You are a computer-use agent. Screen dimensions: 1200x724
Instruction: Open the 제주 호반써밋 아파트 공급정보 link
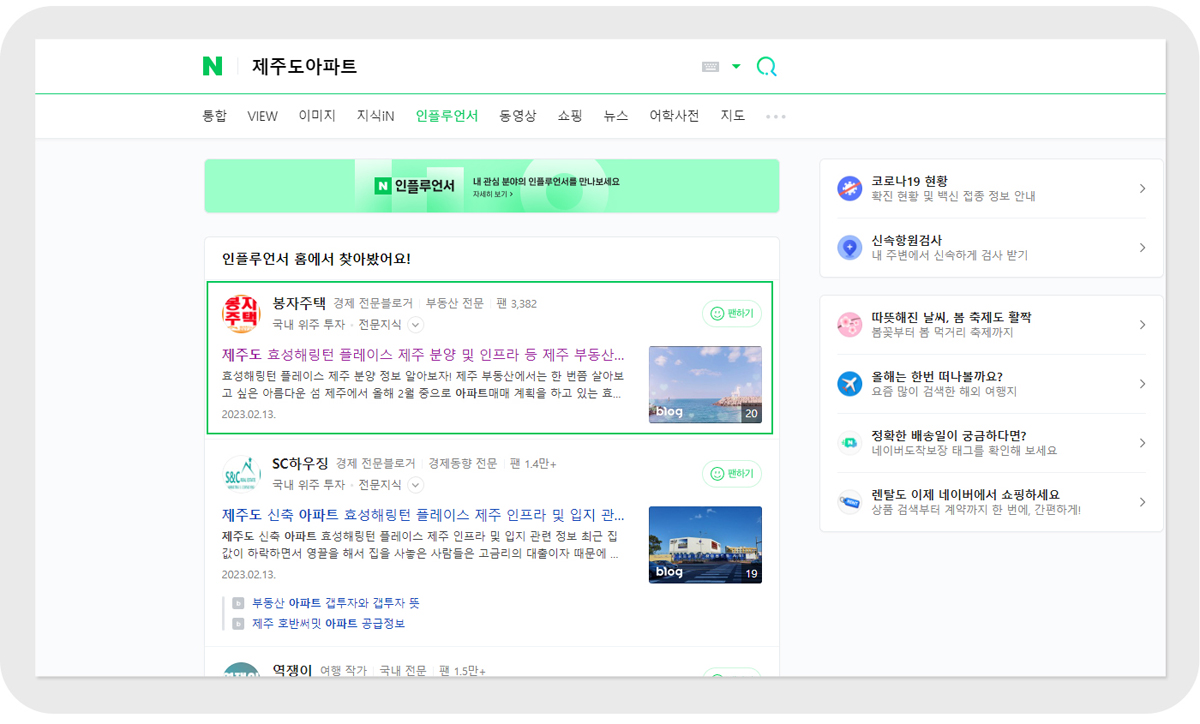[328, 623]
